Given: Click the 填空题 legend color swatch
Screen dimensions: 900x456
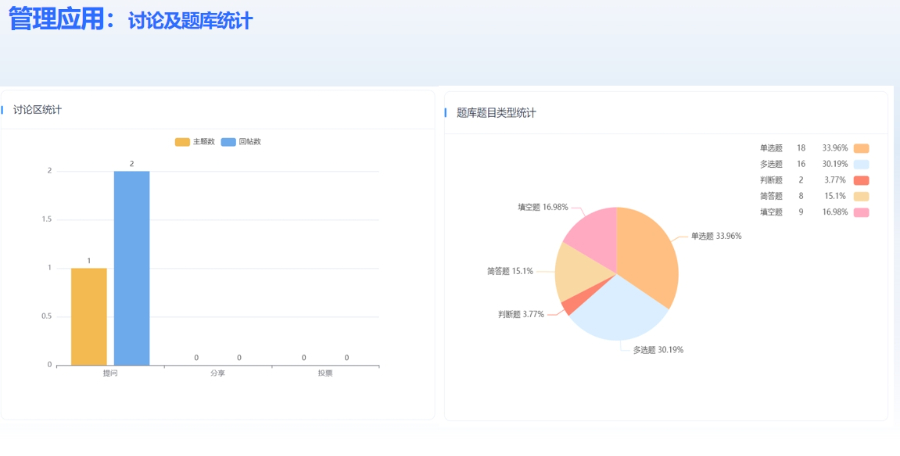Looking at the screenshot, I should pos(861,212).
